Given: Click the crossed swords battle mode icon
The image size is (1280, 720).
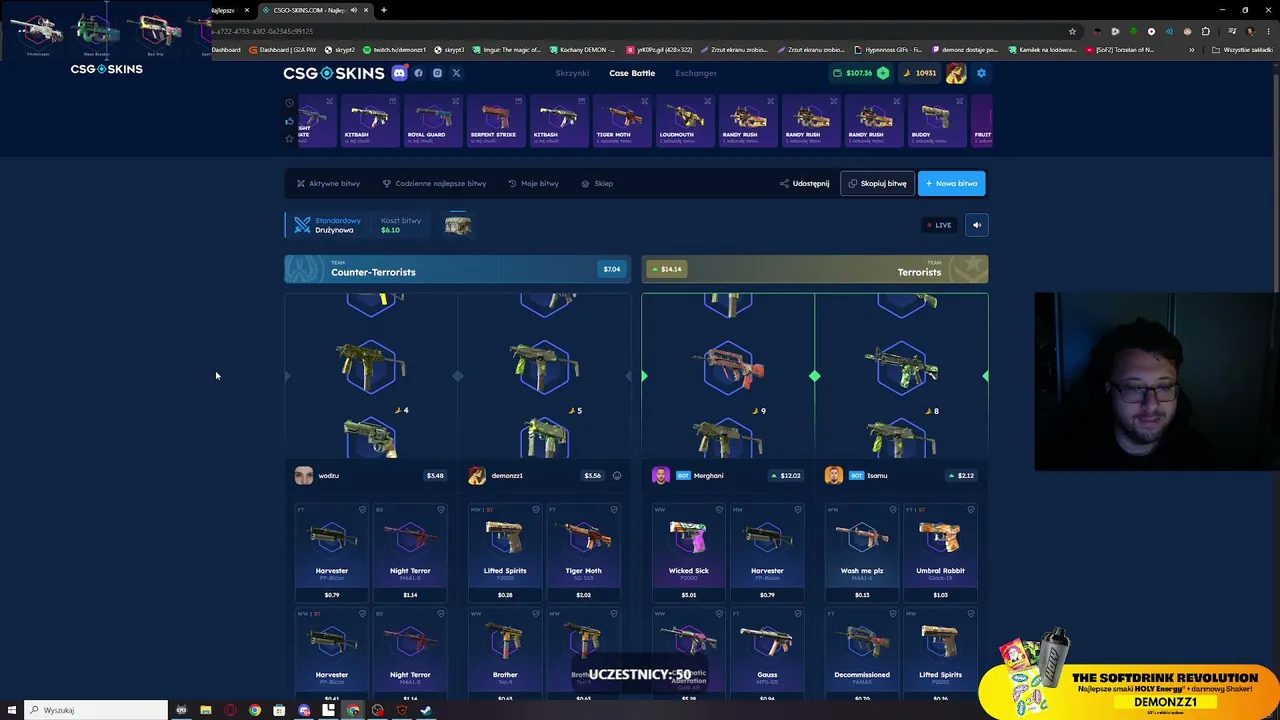Looking at the screenshot, I should point(302,225).
